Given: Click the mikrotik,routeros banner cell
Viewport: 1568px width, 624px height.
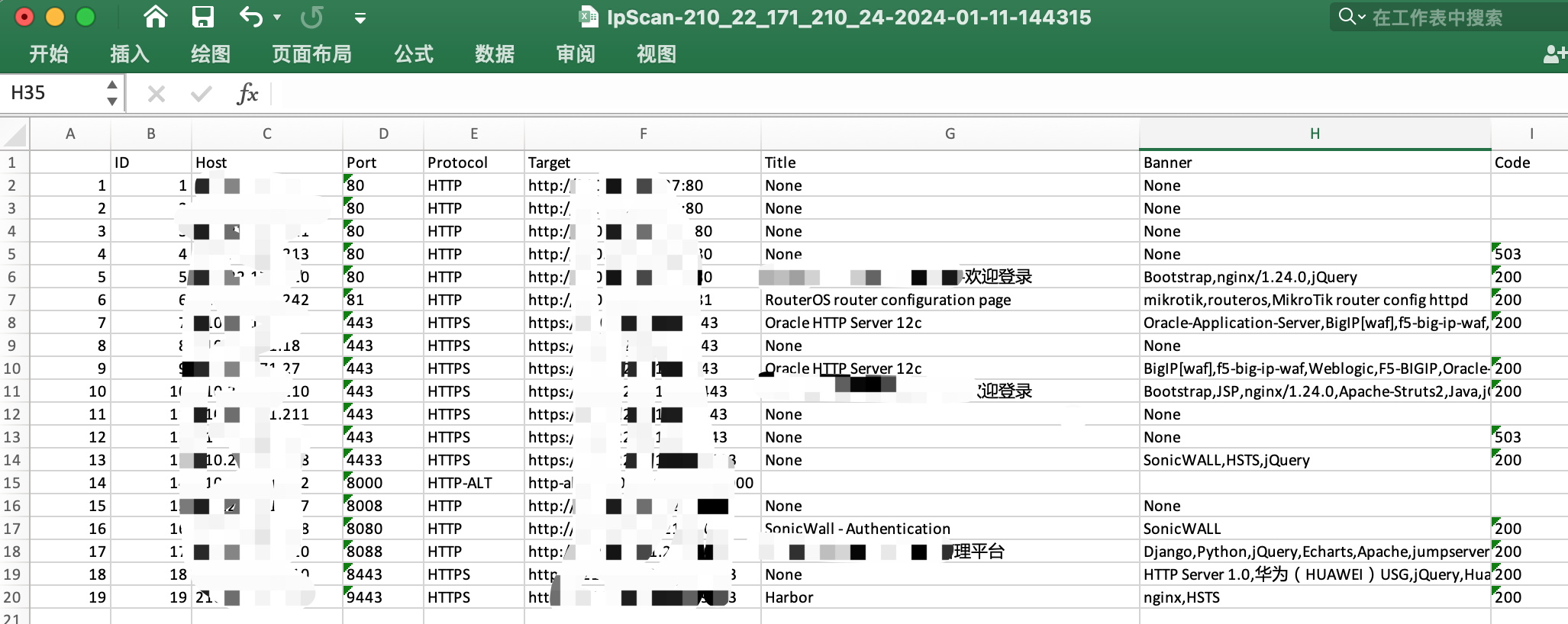Looking at the screenshot, I should click(x=1315, y=300).
